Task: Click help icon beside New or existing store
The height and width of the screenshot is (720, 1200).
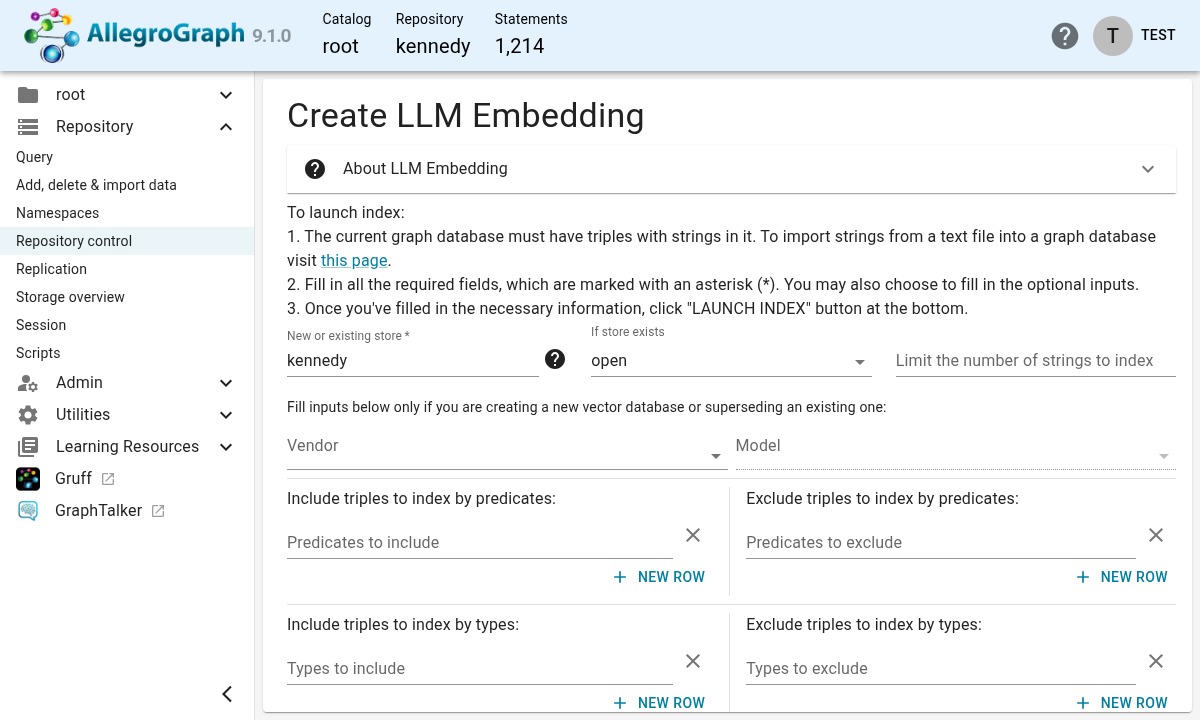Action: click(x=555, y=359)
